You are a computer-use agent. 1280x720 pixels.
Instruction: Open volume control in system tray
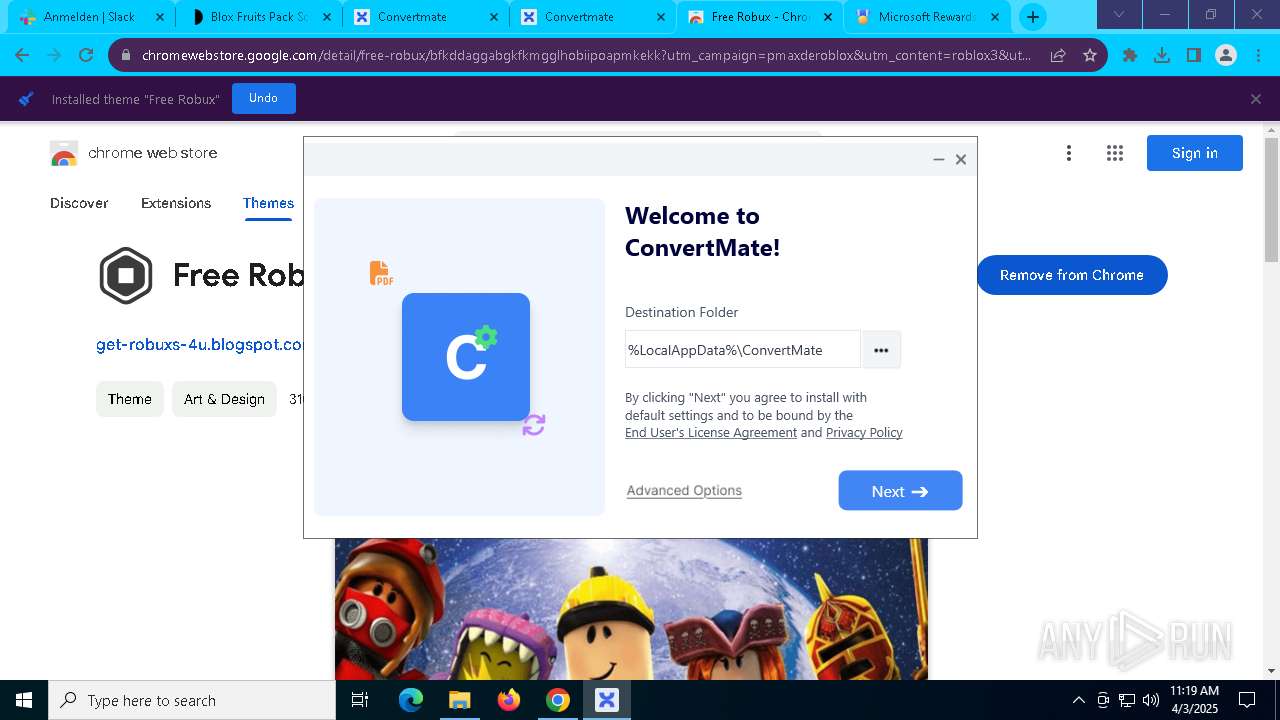(1150, 700)
